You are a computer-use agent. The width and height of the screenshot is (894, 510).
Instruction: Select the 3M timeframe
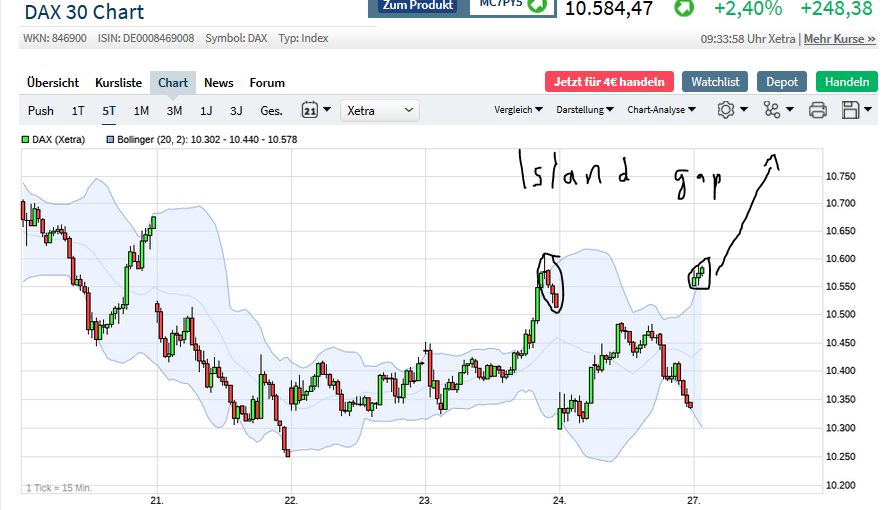coord(174,111)
